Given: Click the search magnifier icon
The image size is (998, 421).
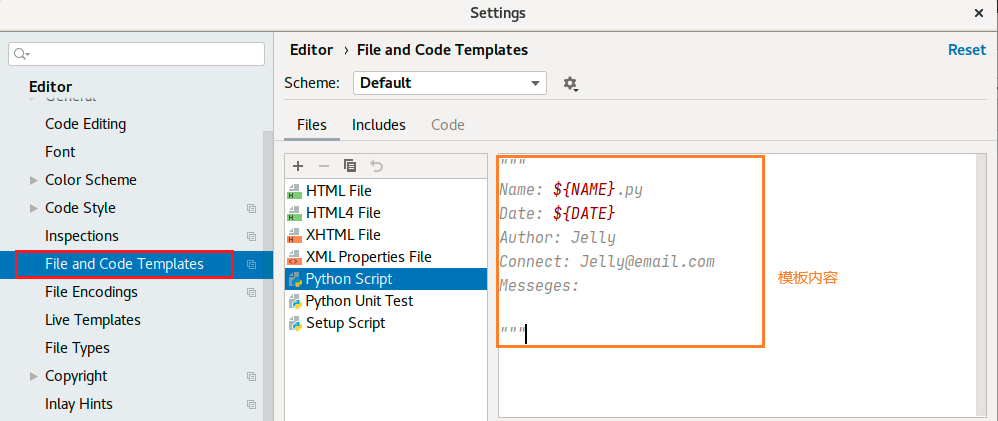Looking at the screenshot, I should (x=21, y=54).
